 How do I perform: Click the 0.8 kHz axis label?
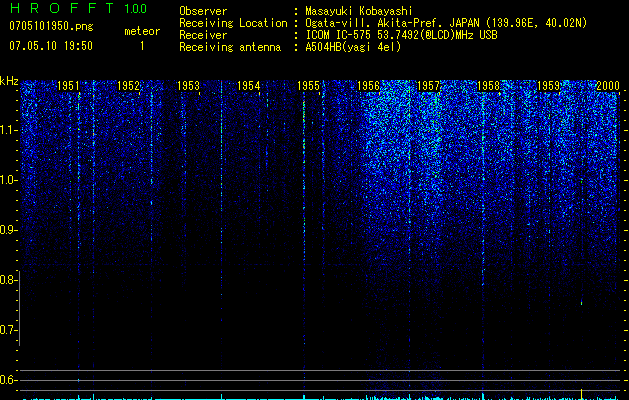pyautogui.click(x=8, y=280)
